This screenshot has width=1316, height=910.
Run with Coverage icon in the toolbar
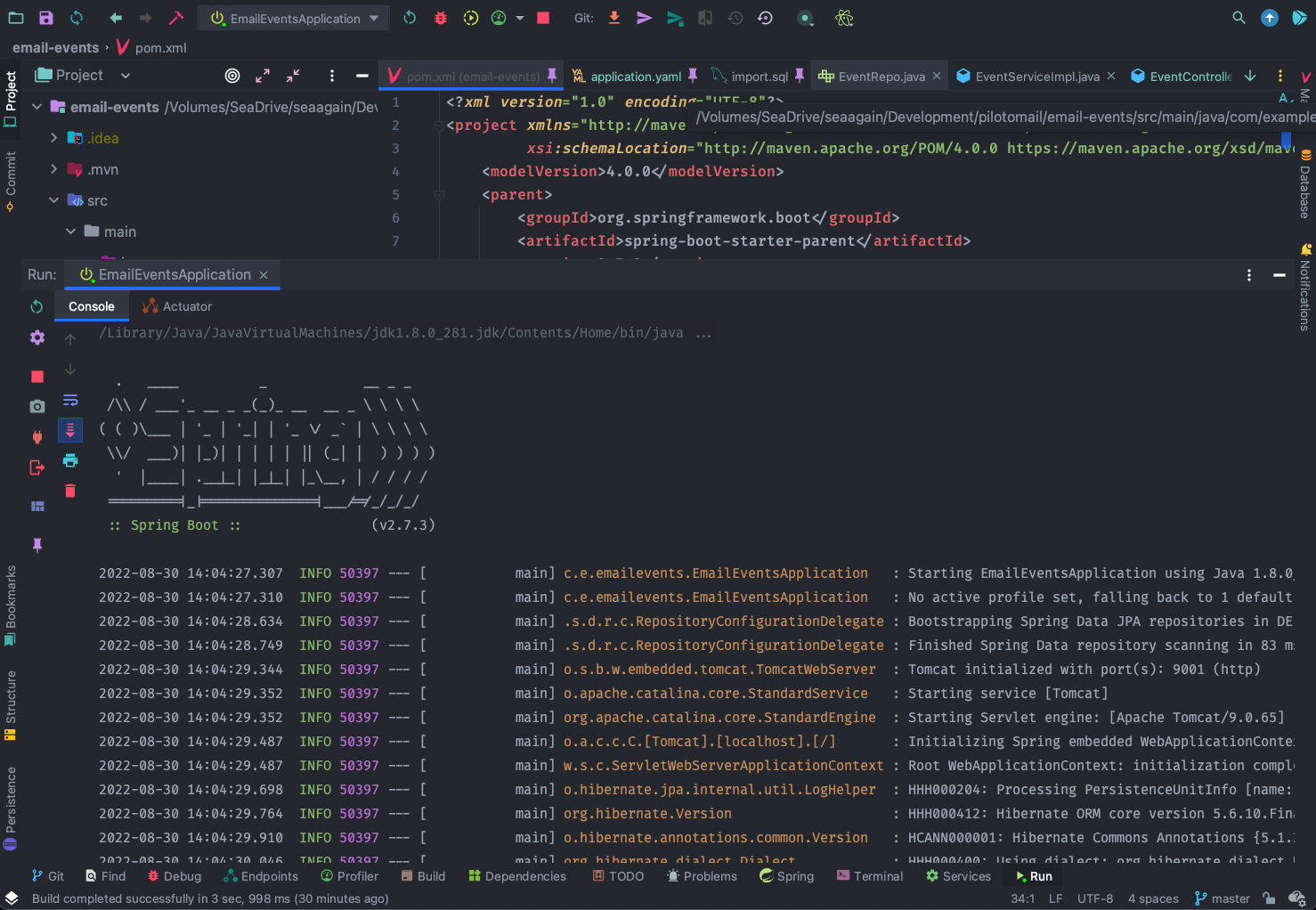pyautogui.click(x=471, y=18)
